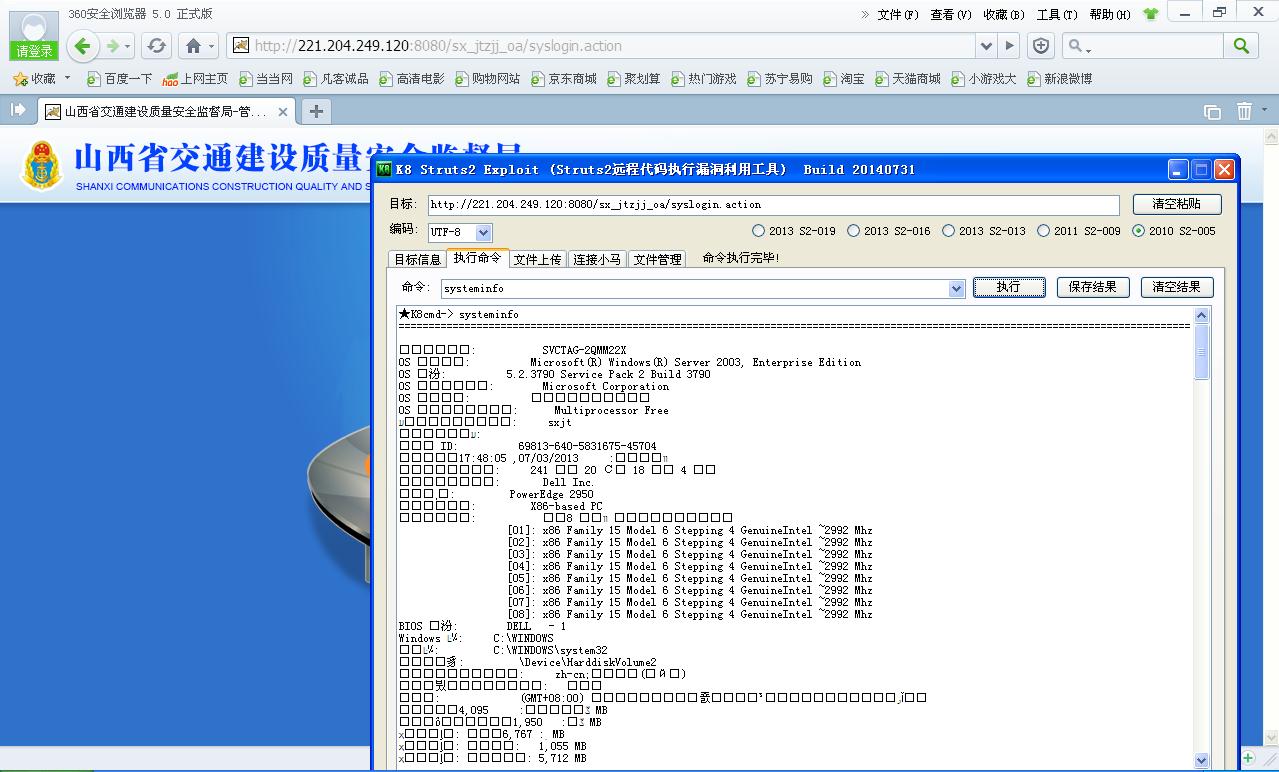The height and width of the screenshot is (772, 1279).
Task: Open the trash closed-tabs icon
Action: coord(1244,111)
